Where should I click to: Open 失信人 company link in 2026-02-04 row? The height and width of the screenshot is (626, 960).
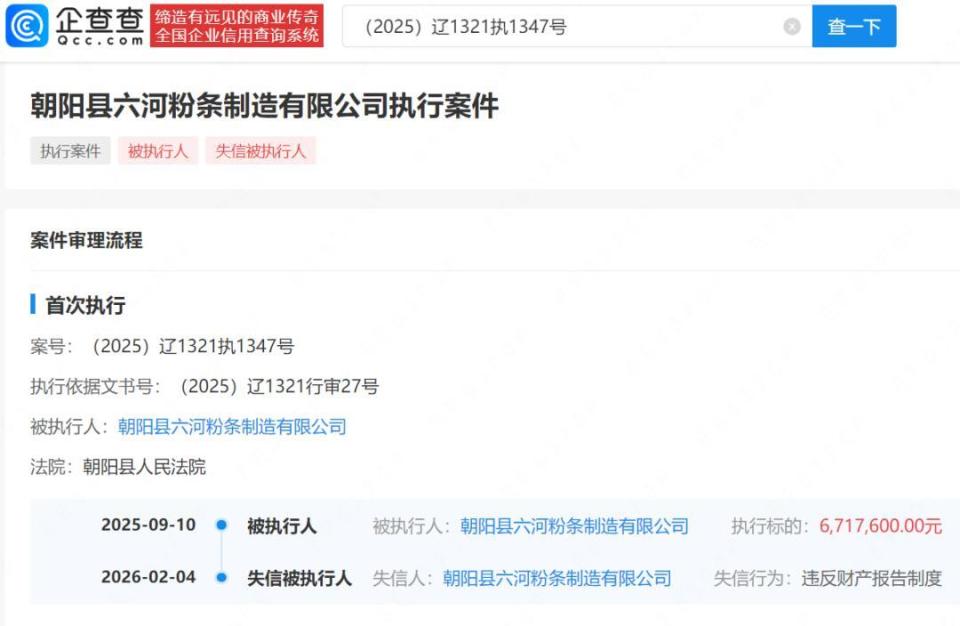point(556,577)
